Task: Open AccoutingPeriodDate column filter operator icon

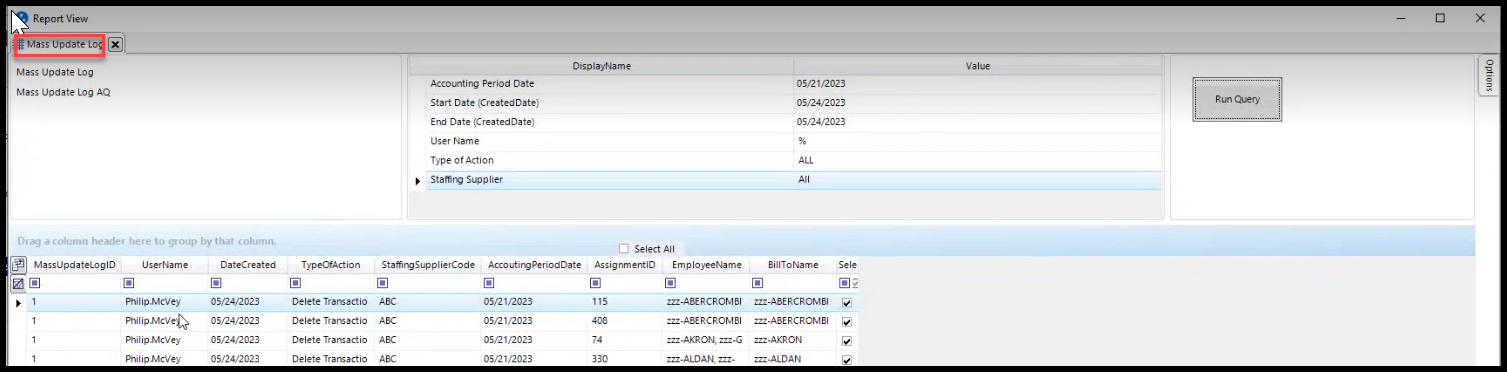Action: pos(489,284)
